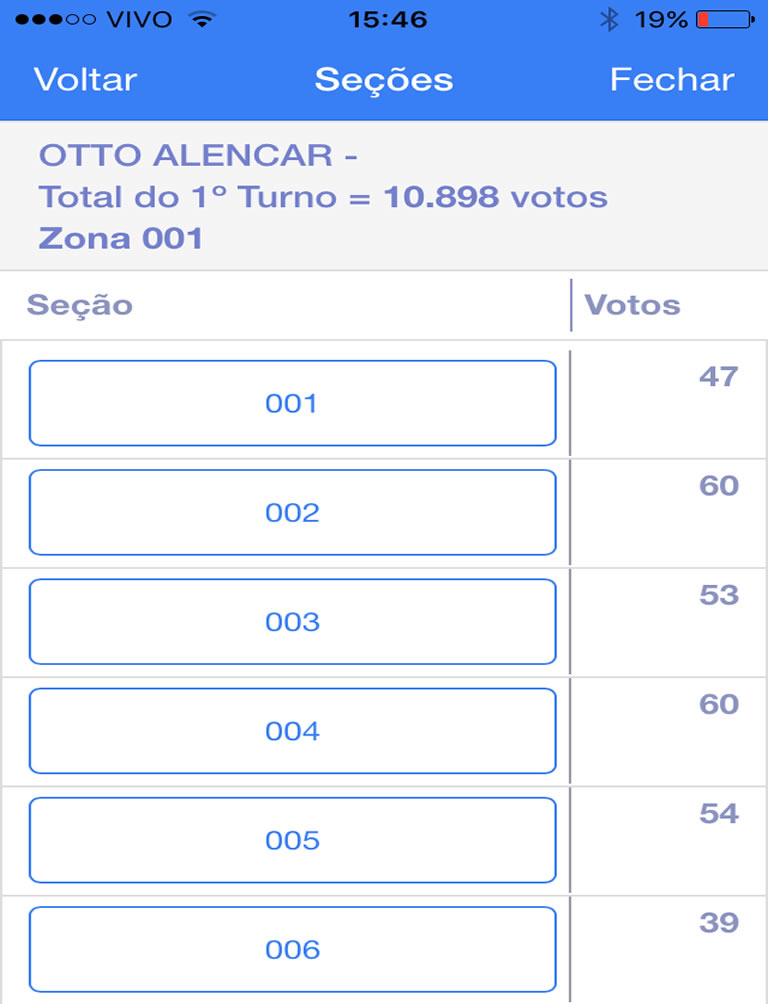The image size is (768, 1004).
Task: Tap the Fechar close button
Action: click(671, 80)
